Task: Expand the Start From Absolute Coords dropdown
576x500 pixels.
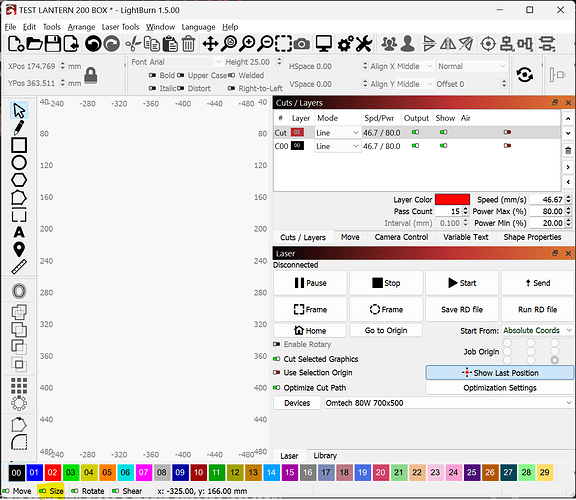Action: (x=537, y=330)
